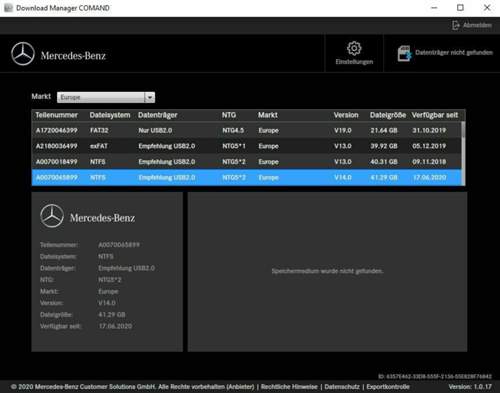Click the 39.92 GB size cell
This screenshot has height=393, width=500.
384,146
